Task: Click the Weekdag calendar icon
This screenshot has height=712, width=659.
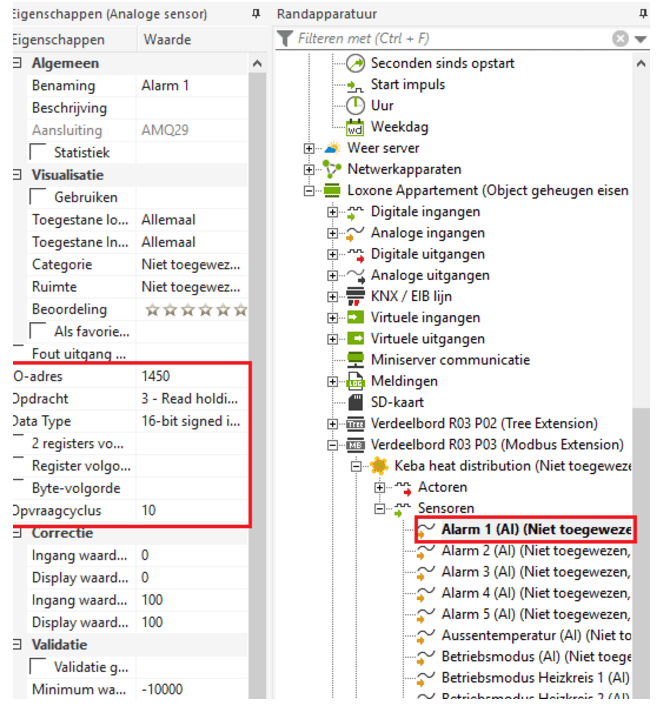Action: [x=355, y=127]
